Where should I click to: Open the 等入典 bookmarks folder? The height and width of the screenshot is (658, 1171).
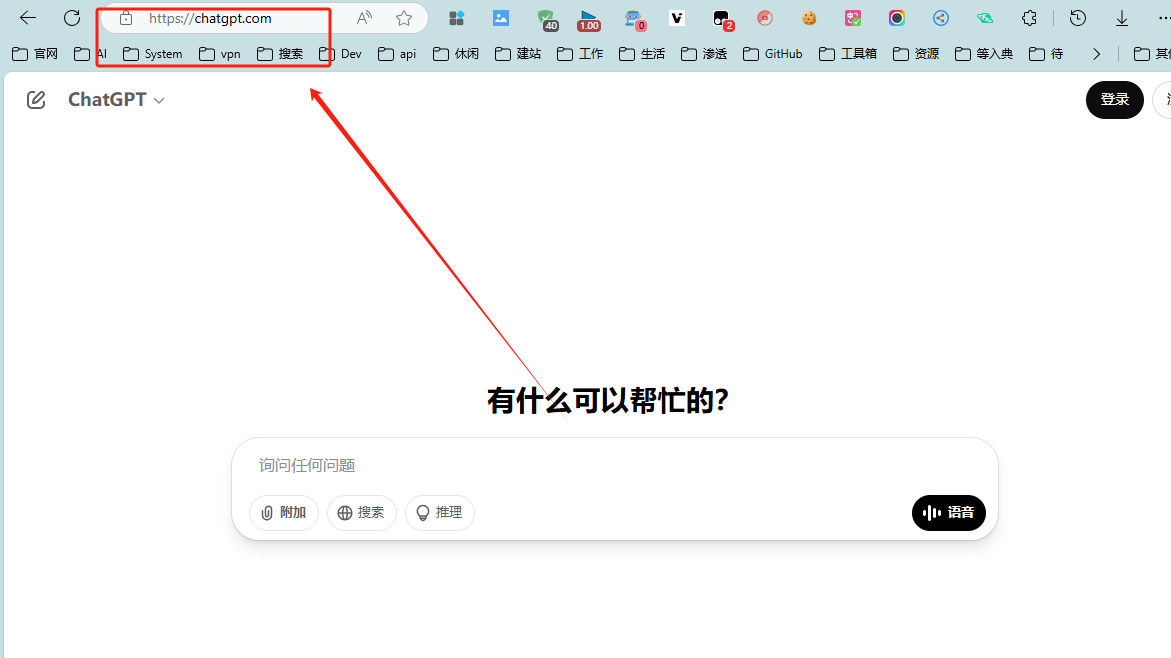coord(984,54)
